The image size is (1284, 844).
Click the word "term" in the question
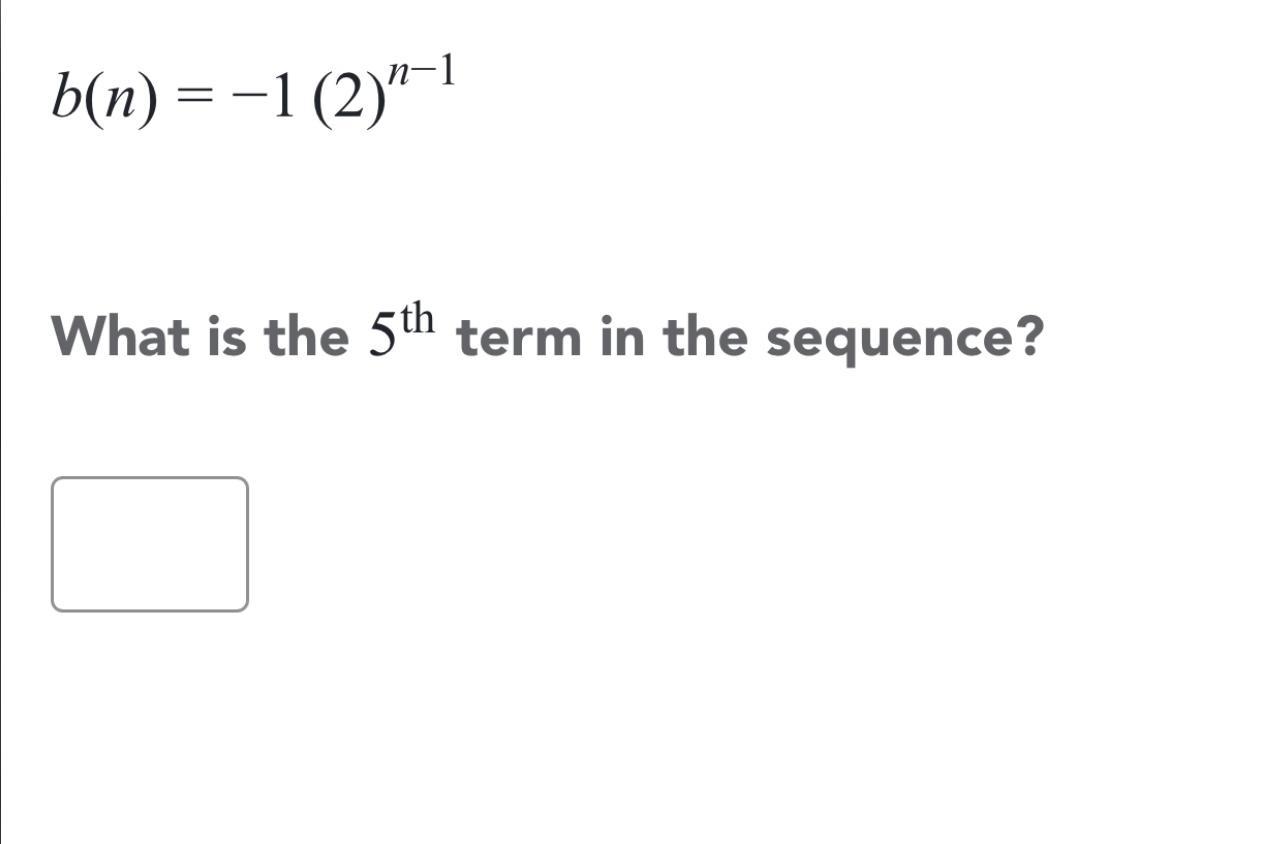518,339
